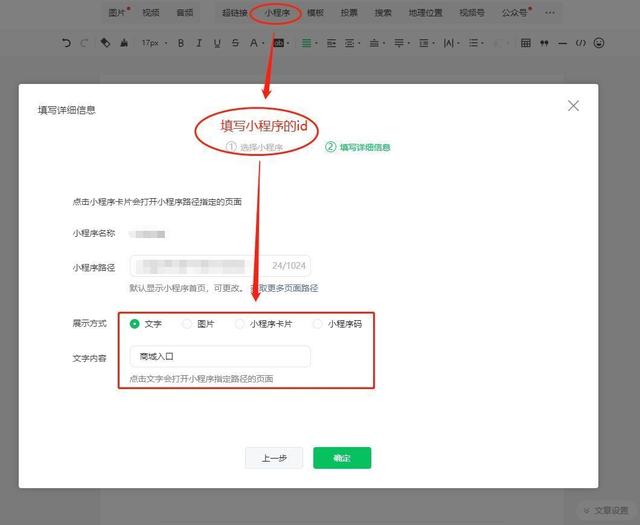Open the text background color dropdown
The height and width of the screenshot is (525, 640).
click(x=281, y=43)
